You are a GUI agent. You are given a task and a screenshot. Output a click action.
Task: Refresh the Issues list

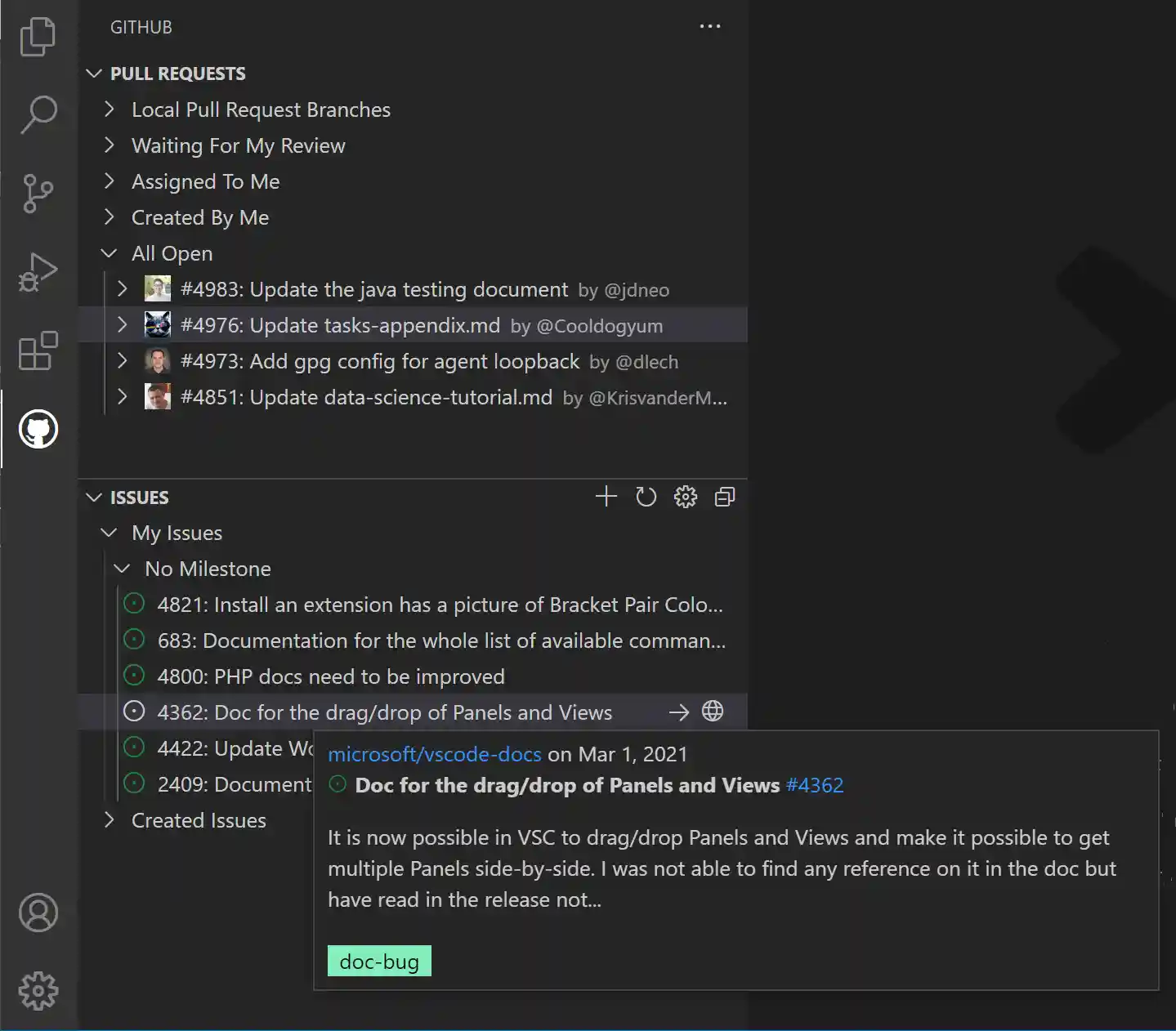coord(646,497)
